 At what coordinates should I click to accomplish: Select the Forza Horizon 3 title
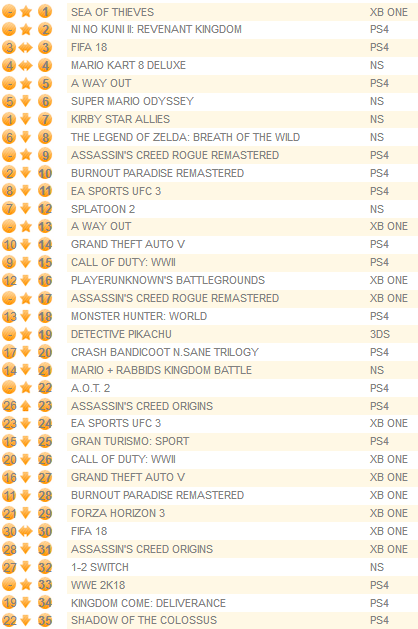point(118,513)
